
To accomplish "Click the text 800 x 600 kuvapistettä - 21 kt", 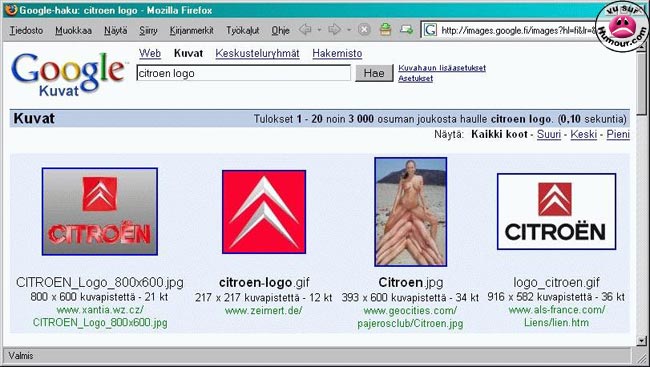I will tap(99, 297).
